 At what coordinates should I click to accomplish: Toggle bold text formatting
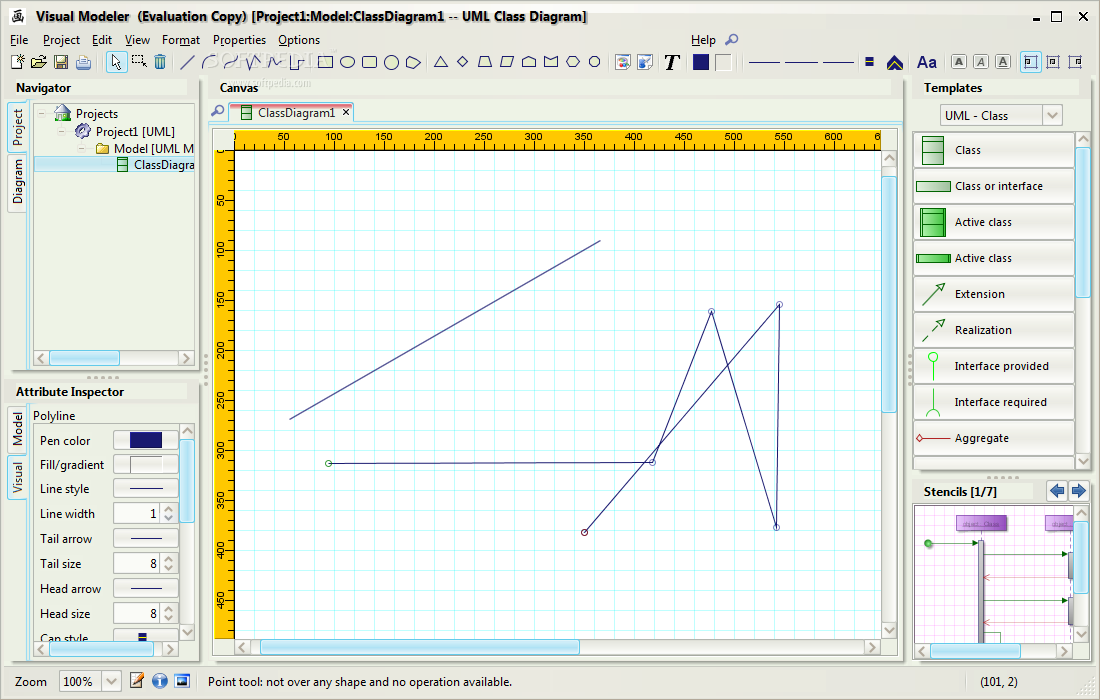click(959, 62)
